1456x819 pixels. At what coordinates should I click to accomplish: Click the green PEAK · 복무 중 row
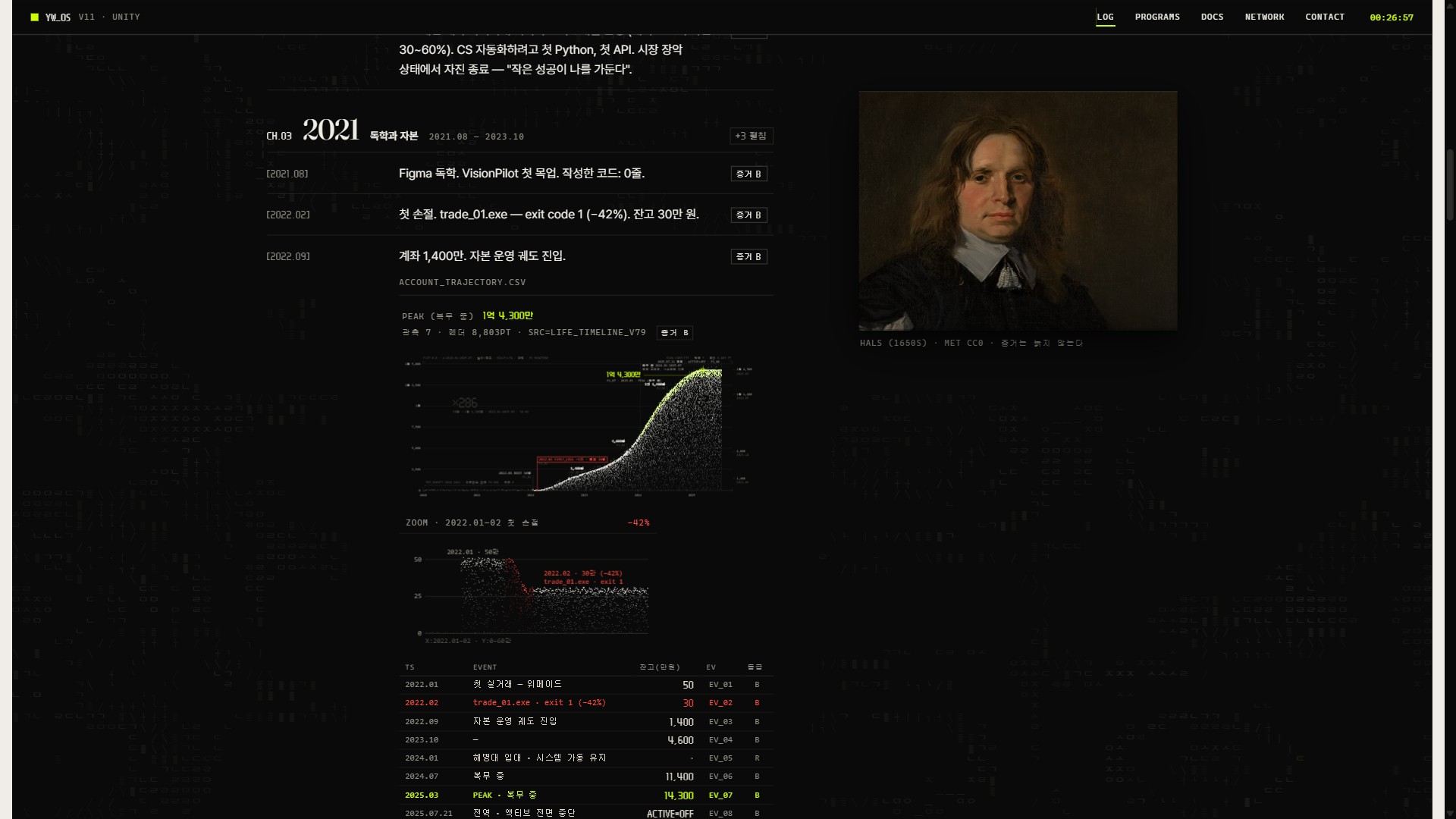coord(586,795)
